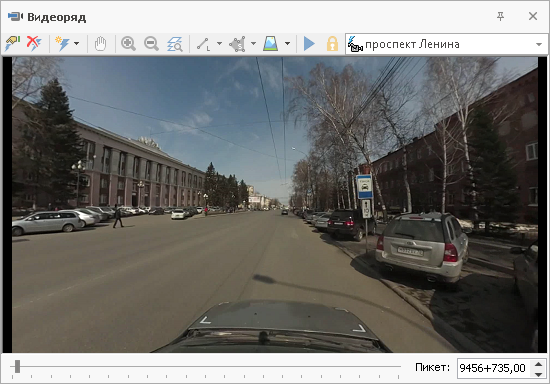The width and height of the screenshot is (550, 384).
Task: Open the проспект Ленина road selector
Action: pos(447,44)
